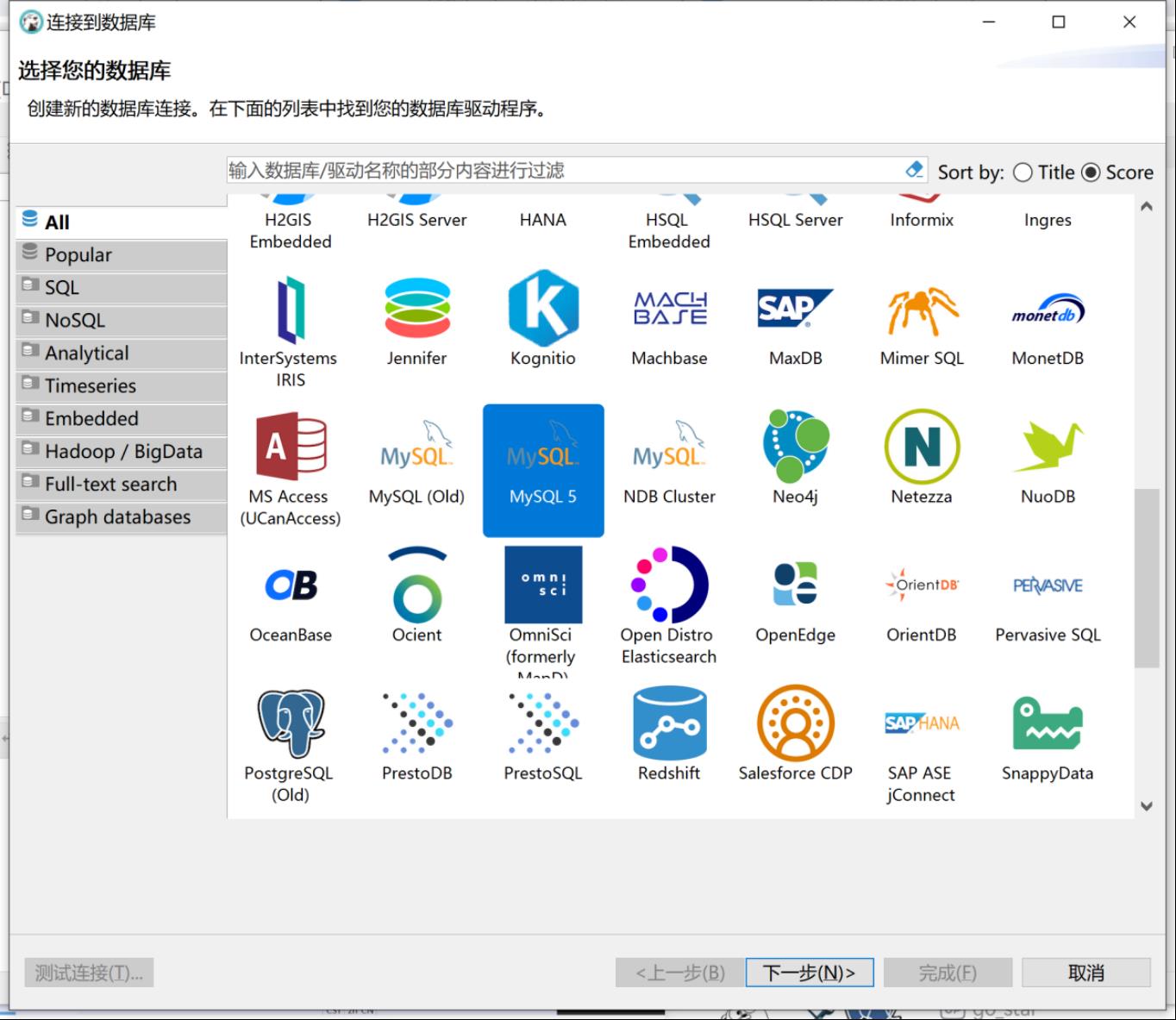Image resolution: width=1176 pixels, height=1020 pixels.
Task: Select the InterSystems IRIS database icon
Action: (291, 309)
